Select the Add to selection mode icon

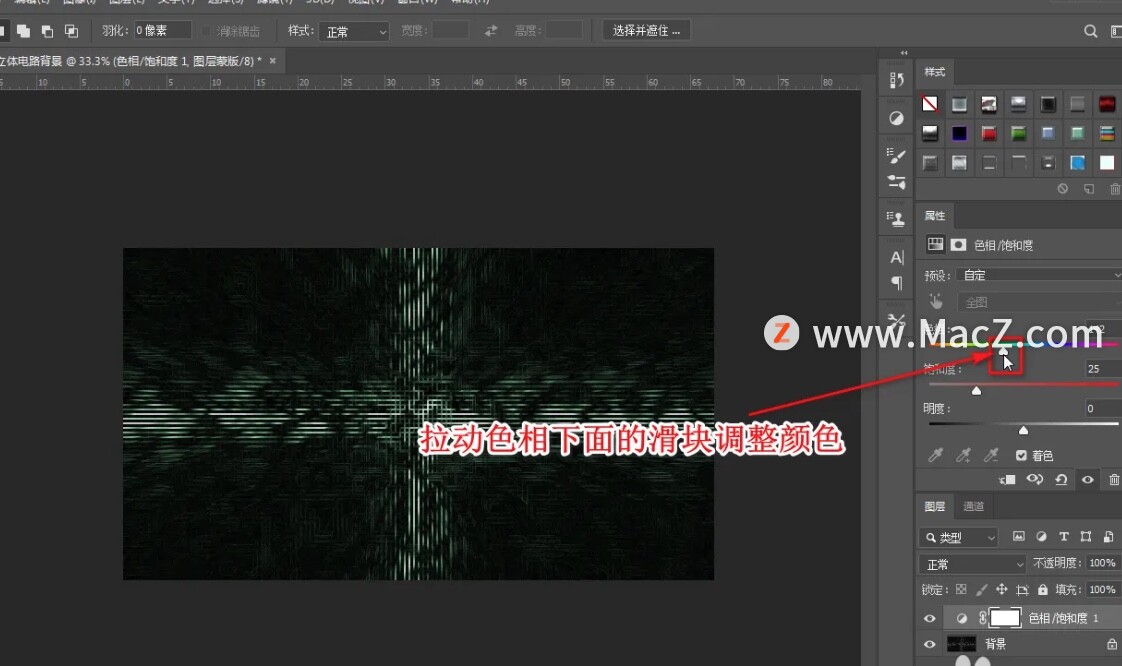pos(24,31)
